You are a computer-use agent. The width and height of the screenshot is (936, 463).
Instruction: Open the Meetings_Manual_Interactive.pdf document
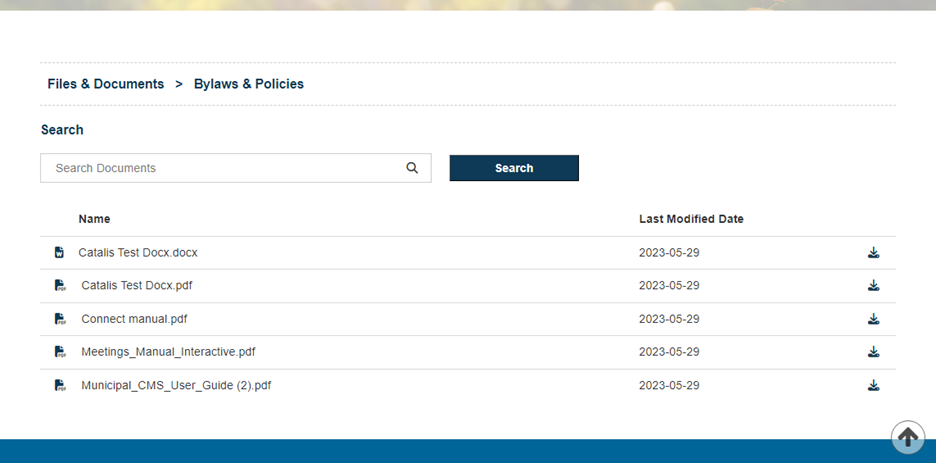tap(168, 352)
